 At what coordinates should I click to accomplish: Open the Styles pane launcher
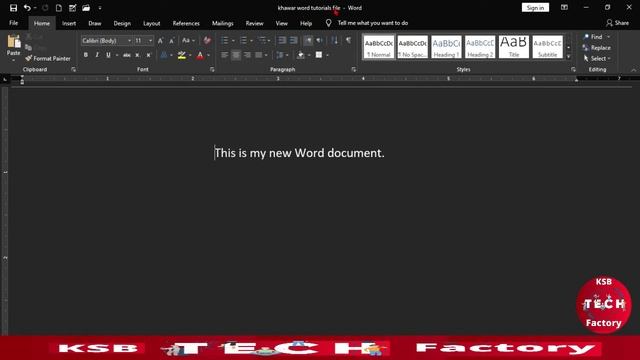(573, 70)
